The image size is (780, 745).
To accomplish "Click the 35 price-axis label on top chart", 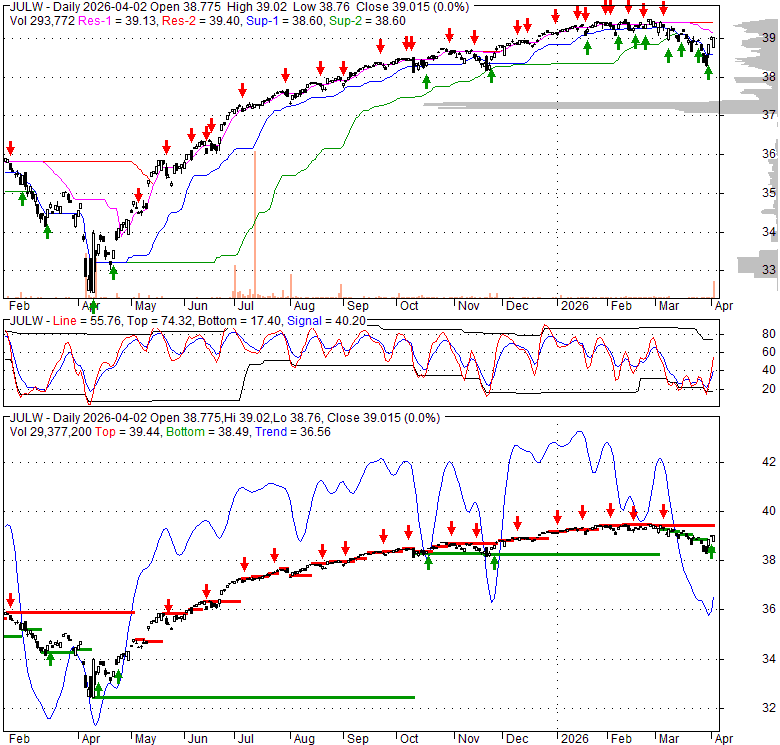I will tap(769, 192).
